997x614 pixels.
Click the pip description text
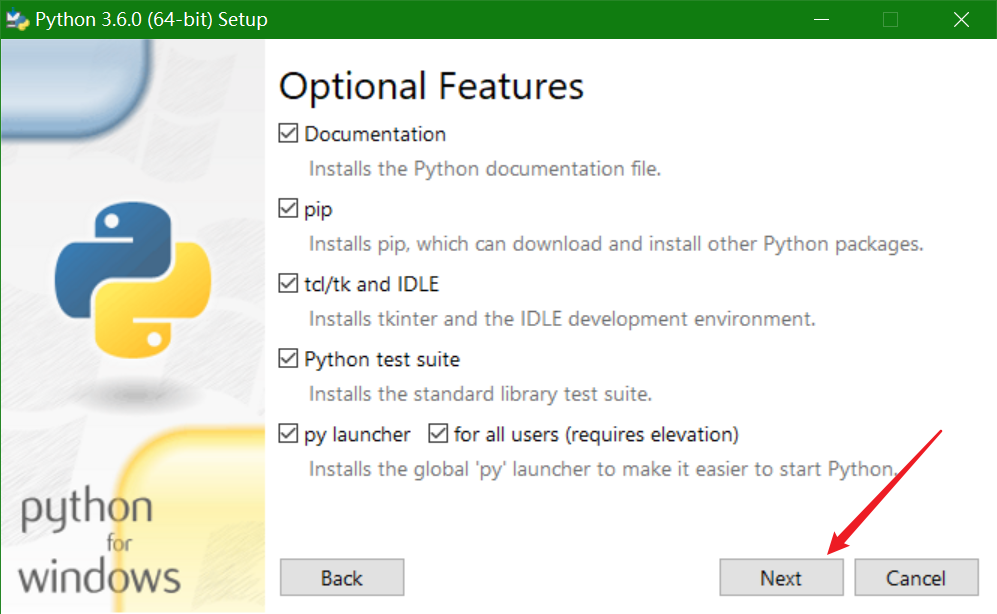click(615, 244)
